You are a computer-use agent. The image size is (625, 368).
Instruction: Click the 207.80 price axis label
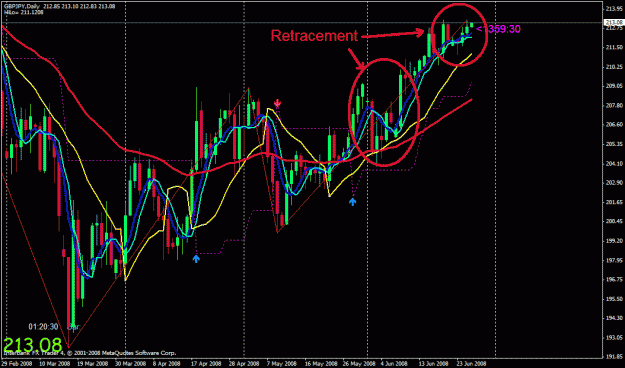coord(614,106)
